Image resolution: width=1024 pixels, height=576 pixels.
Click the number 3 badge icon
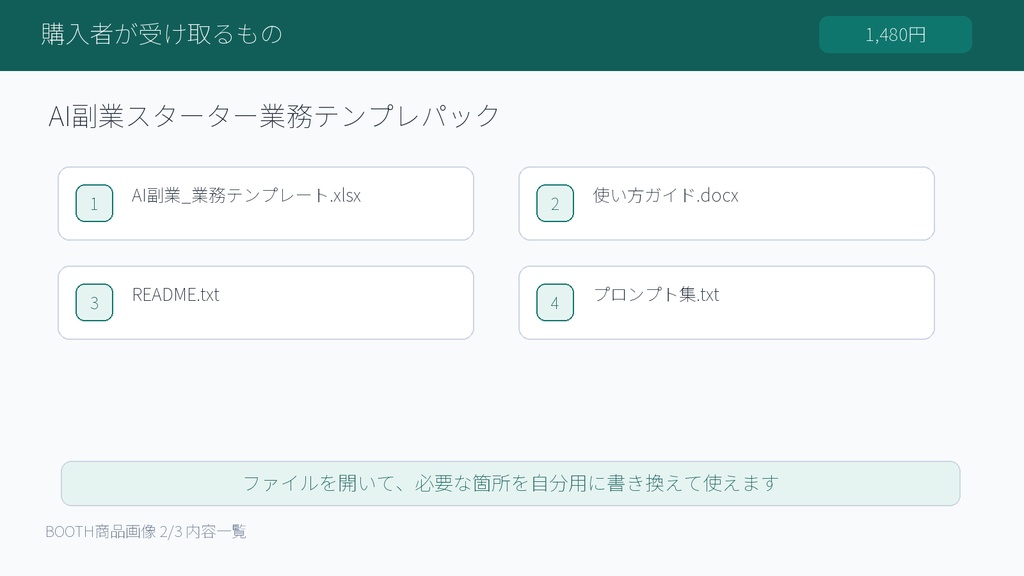pyautogui.click(x=94, y=302)
